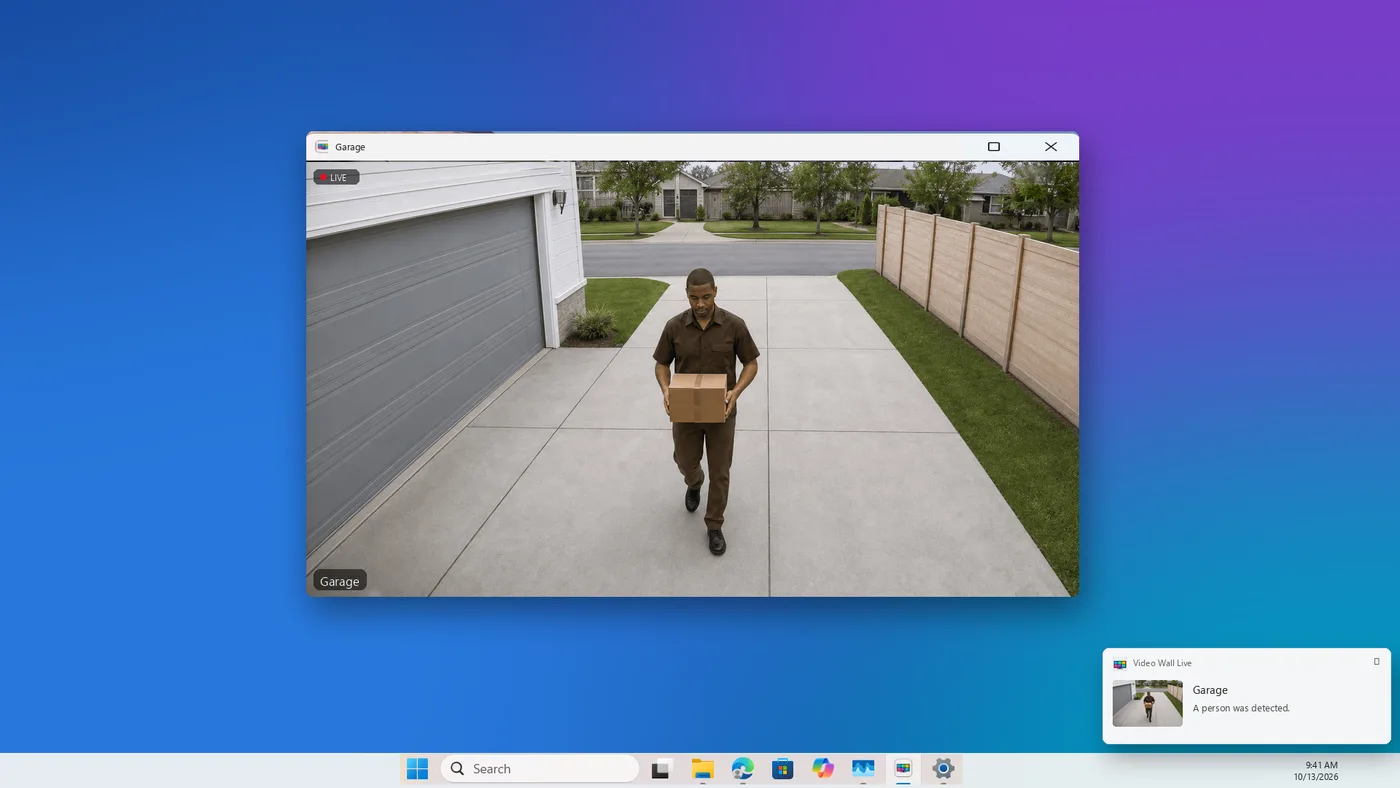The width and height of the screenshot is (1400, 788).
Task: Open the person-detected thumbnail in the notification
Action: click(x=1147, y=703)
